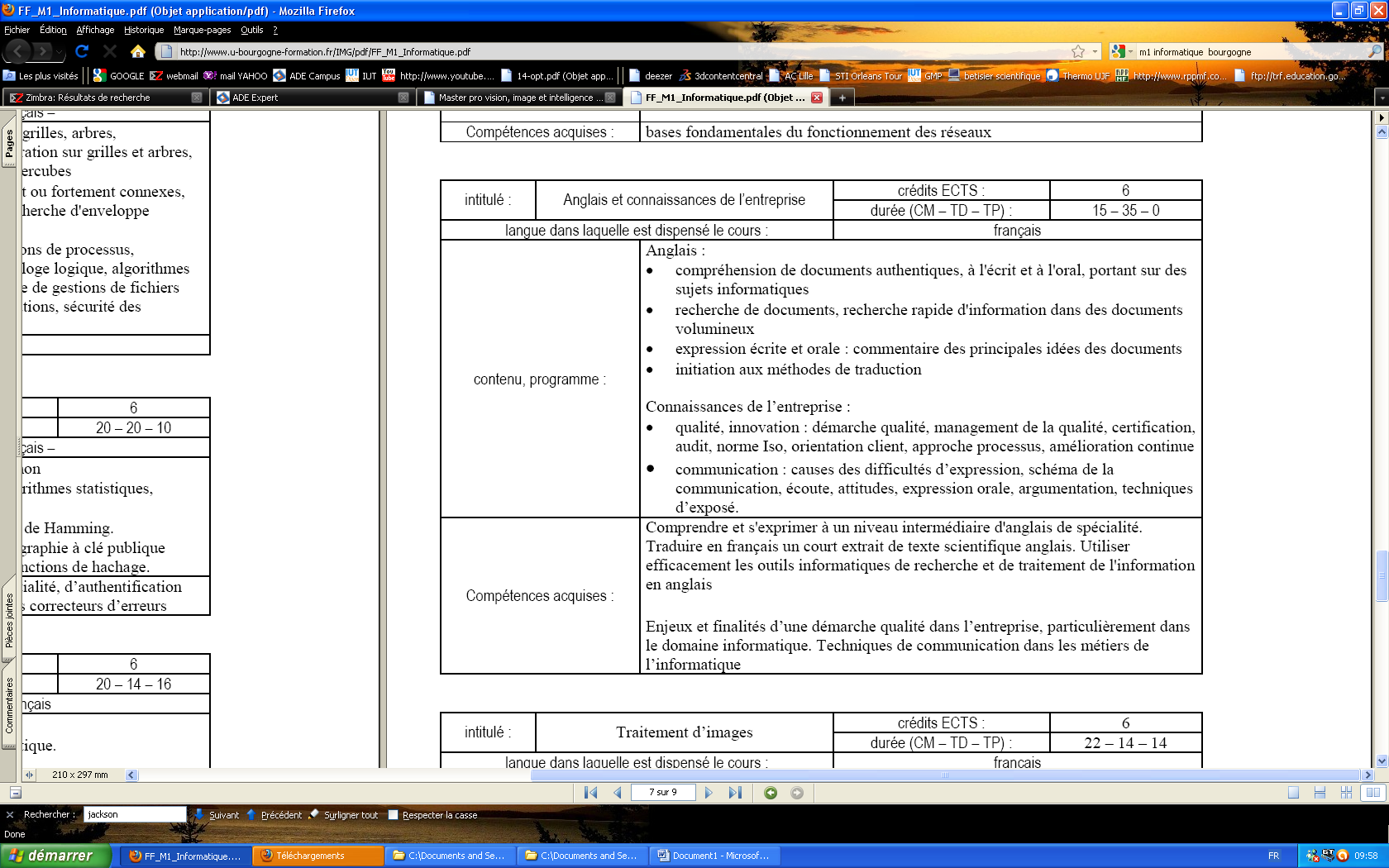Toggle Respecter la casse checkbox

pos(394,814)
